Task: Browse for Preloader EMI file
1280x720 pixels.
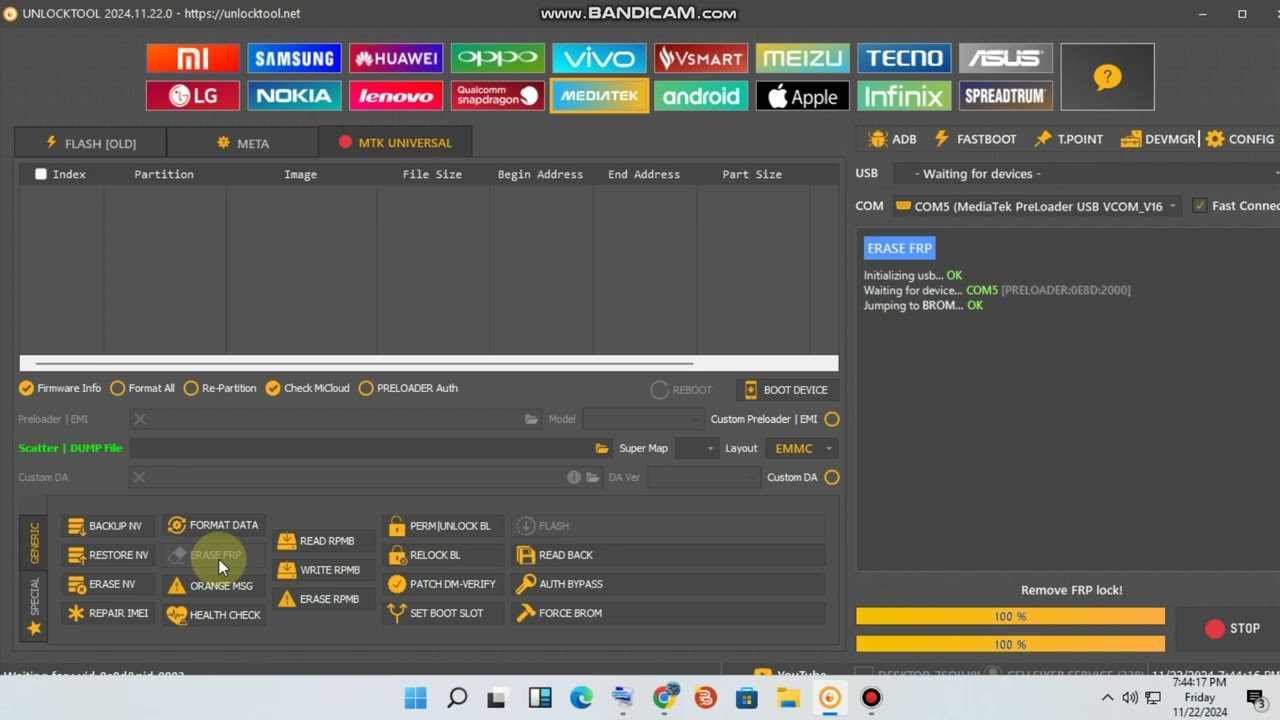Action: (531, 419)
